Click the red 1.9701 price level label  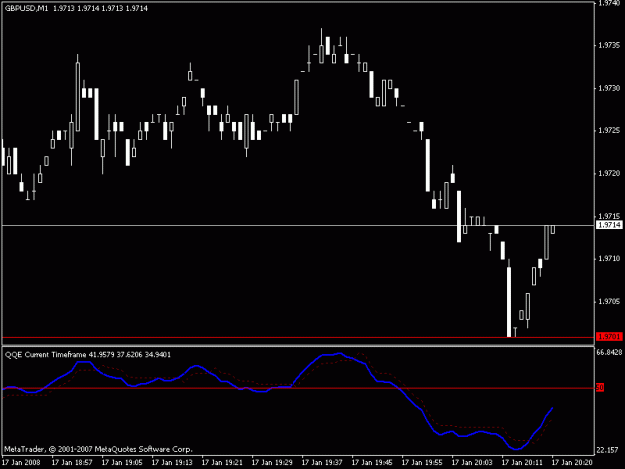(609, 337)
